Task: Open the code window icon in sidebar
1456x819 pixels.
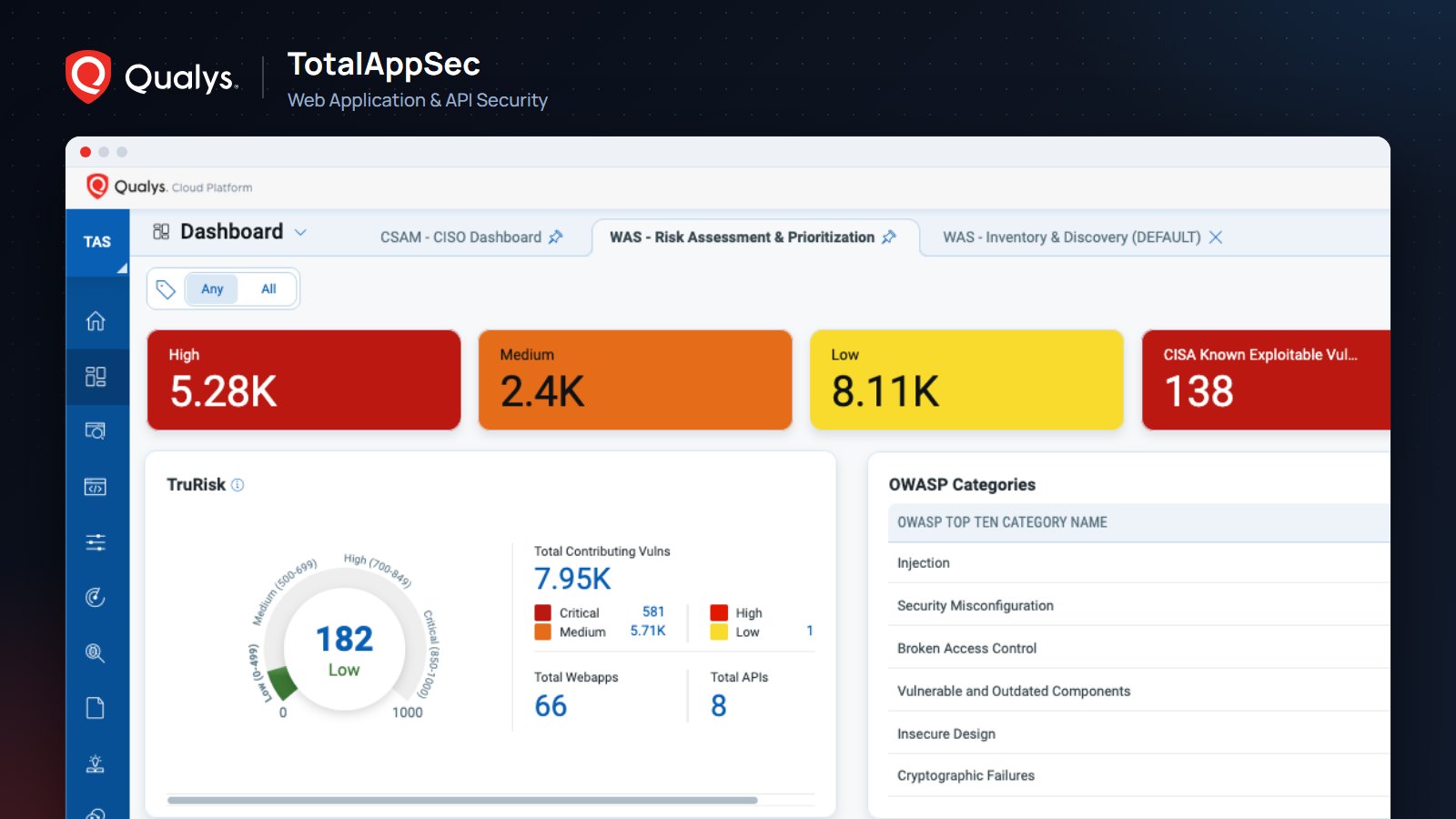Action: tap(96, 487)
